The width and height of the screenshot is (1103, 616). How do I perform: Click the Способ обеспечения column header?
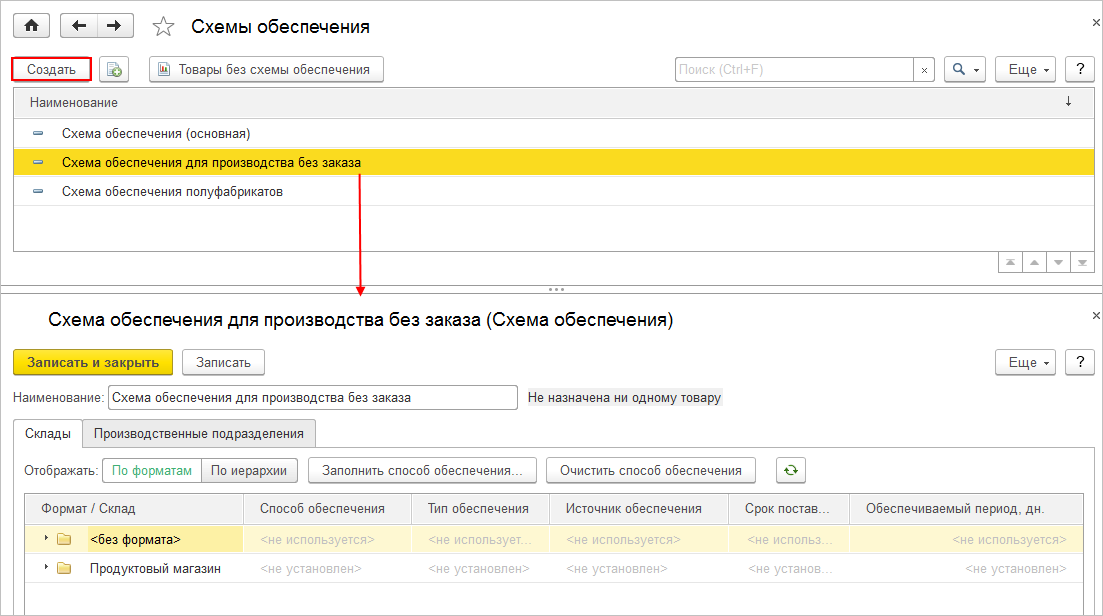327,508
